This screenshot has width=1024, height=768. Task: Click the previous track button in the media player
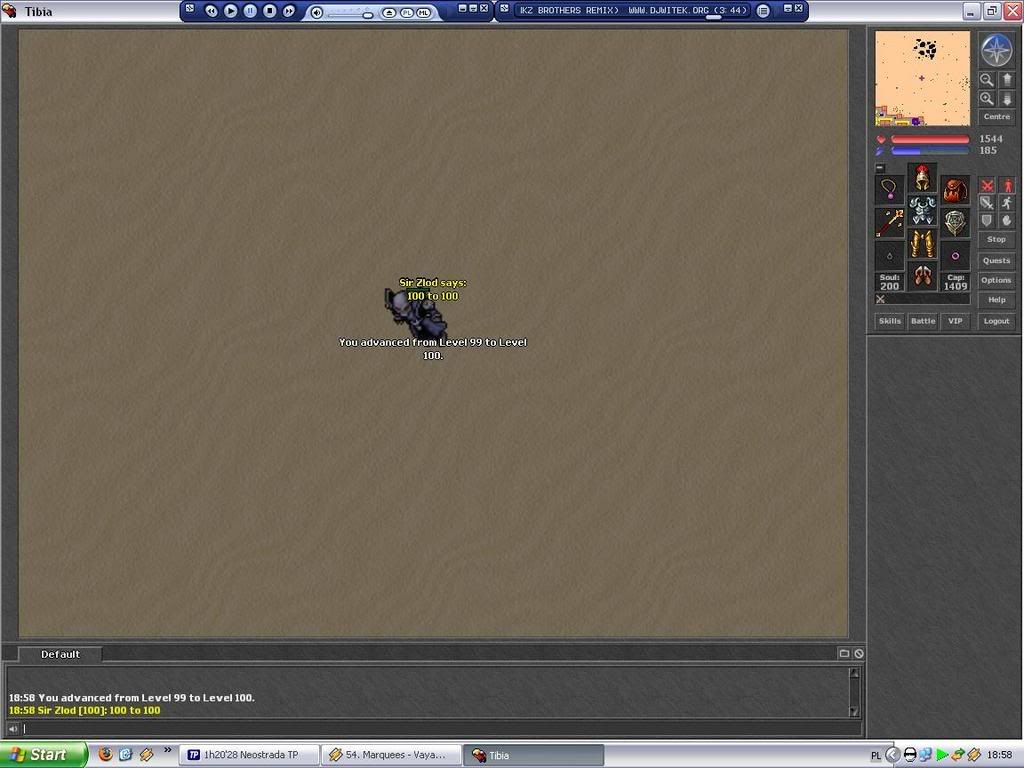coord(211,11)
